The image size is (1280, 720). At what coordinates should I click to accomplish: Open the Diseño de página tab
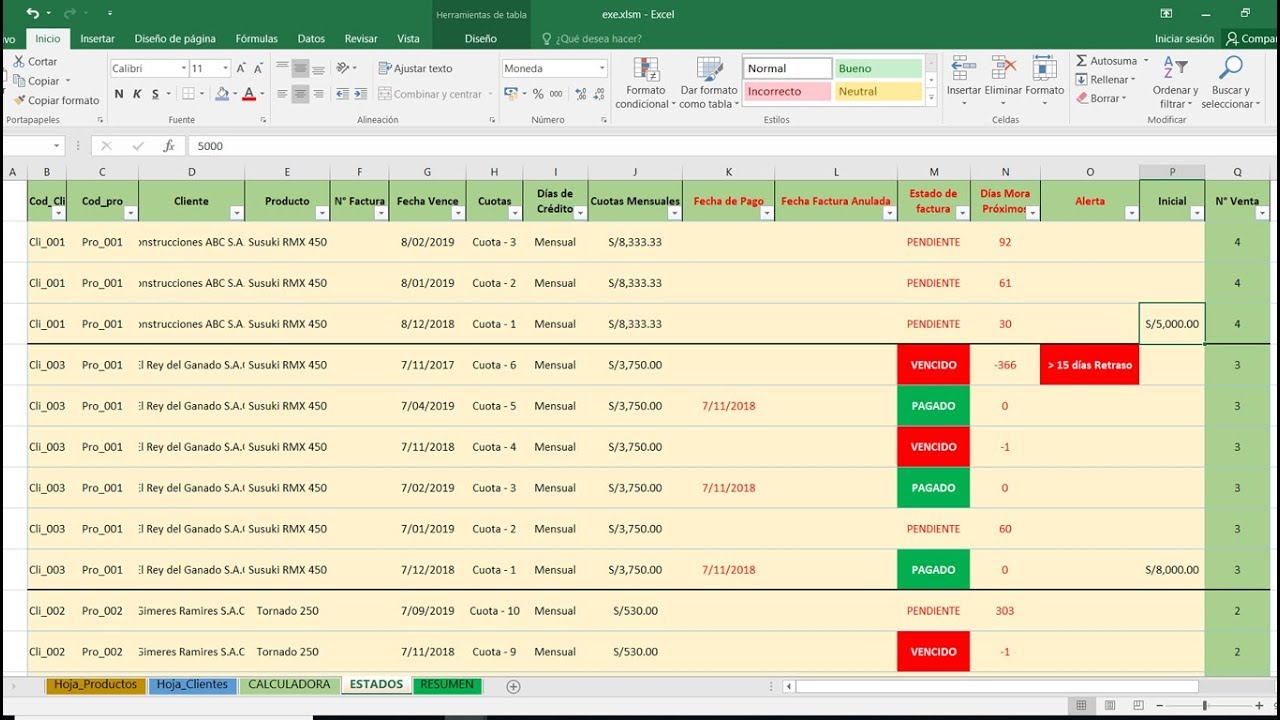coord(175,39)
